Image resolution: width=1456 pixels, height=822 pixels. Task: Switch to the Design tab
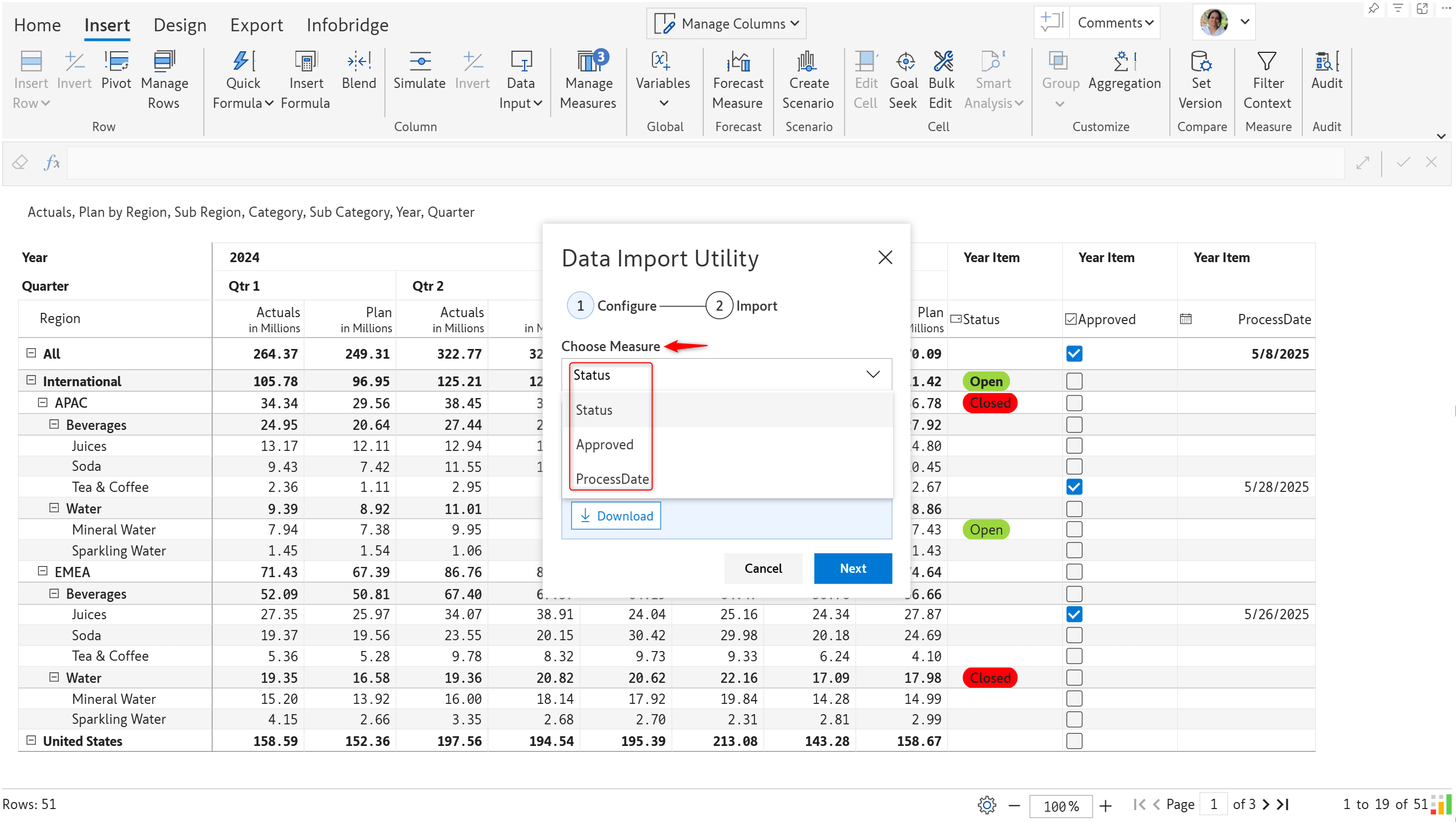point(180,25)
